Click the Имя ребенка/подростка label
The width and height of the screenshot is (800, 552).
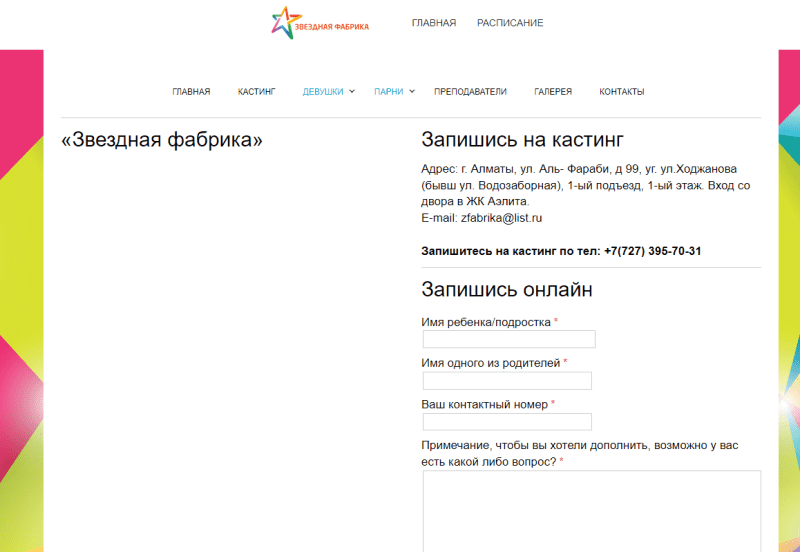486,322
